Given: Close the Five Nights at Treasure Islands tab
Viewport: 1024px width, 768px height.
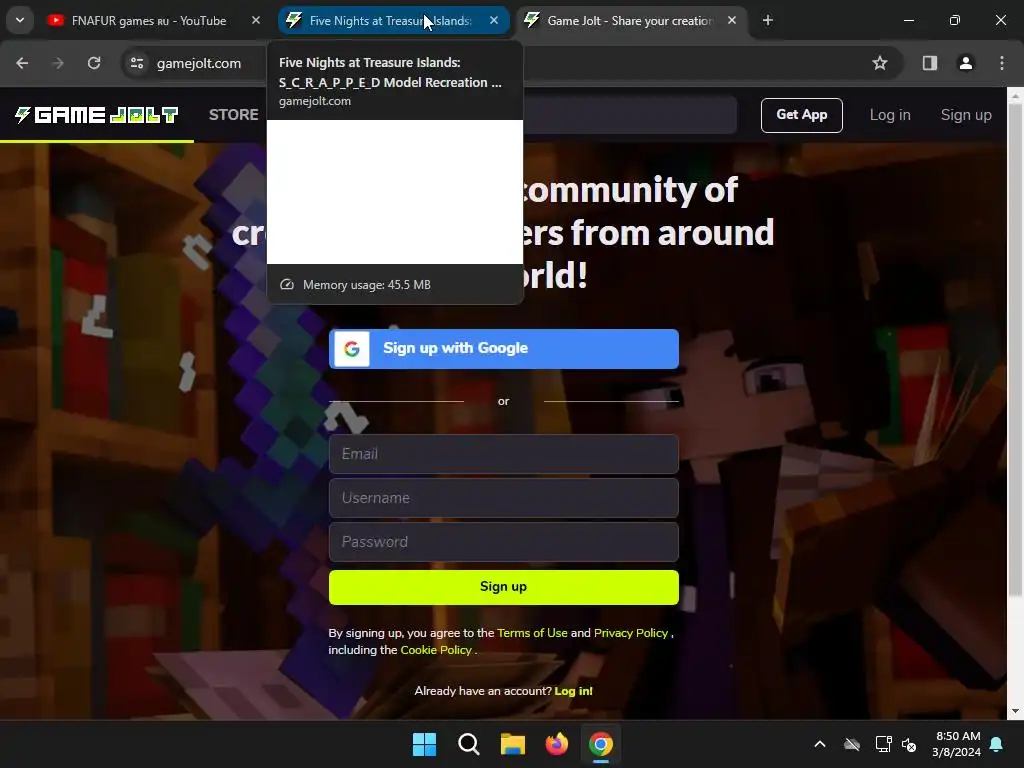Looking at the screenshot, I should point(494,21).
